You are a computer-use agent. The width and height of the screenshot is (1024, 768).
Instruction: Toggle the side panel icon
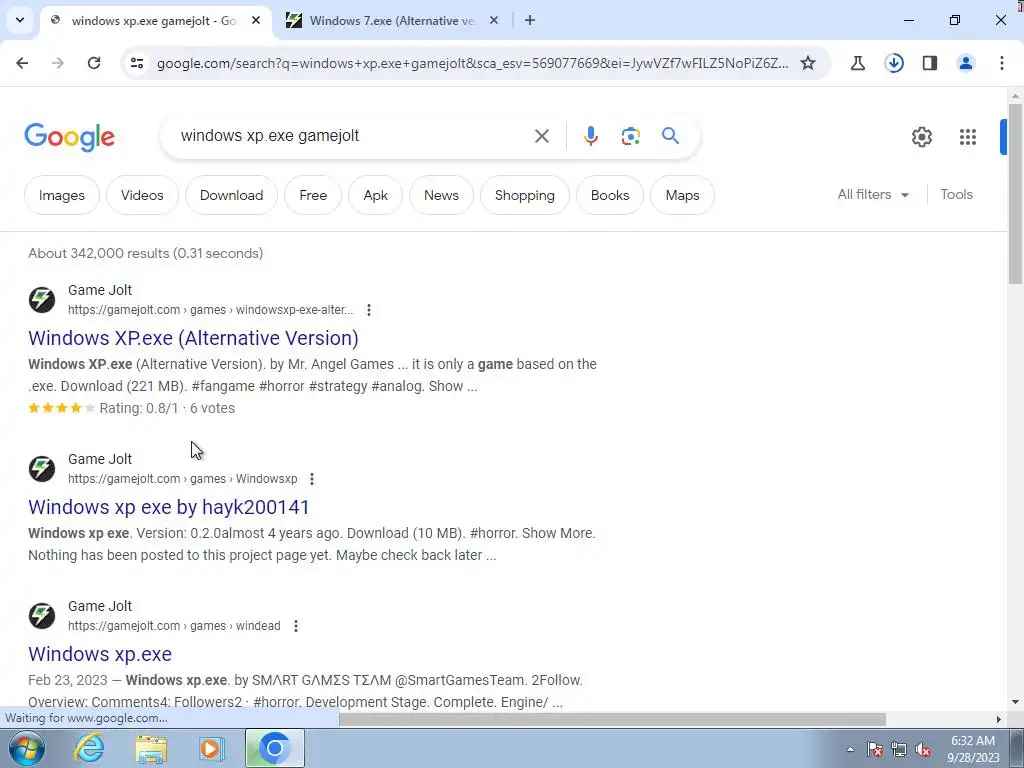click(x=929, y=63)
